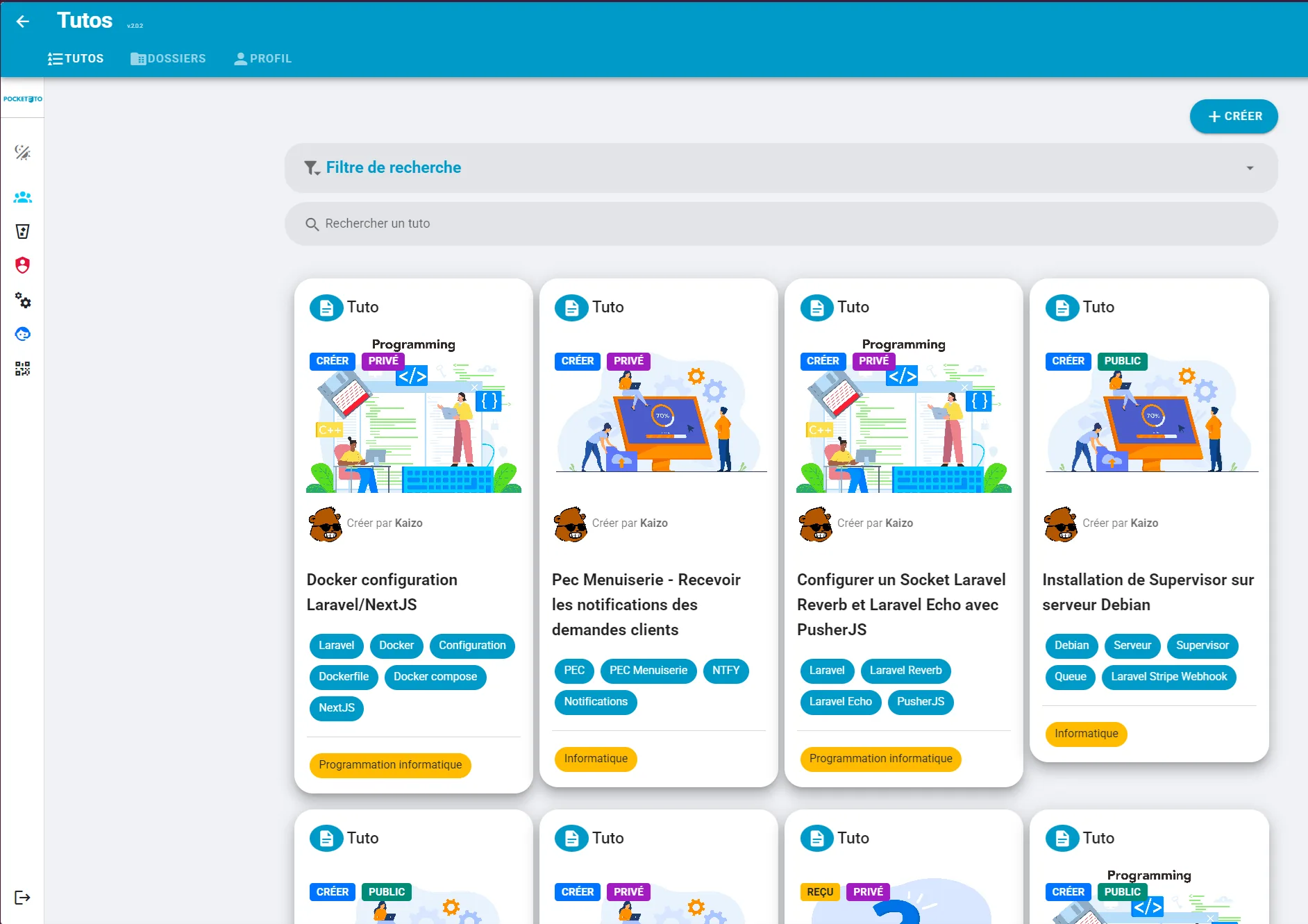The height and width of the screenshot is (924, 1308).
Task: Select the Configuration tag chip
Action: pos(472,646)
